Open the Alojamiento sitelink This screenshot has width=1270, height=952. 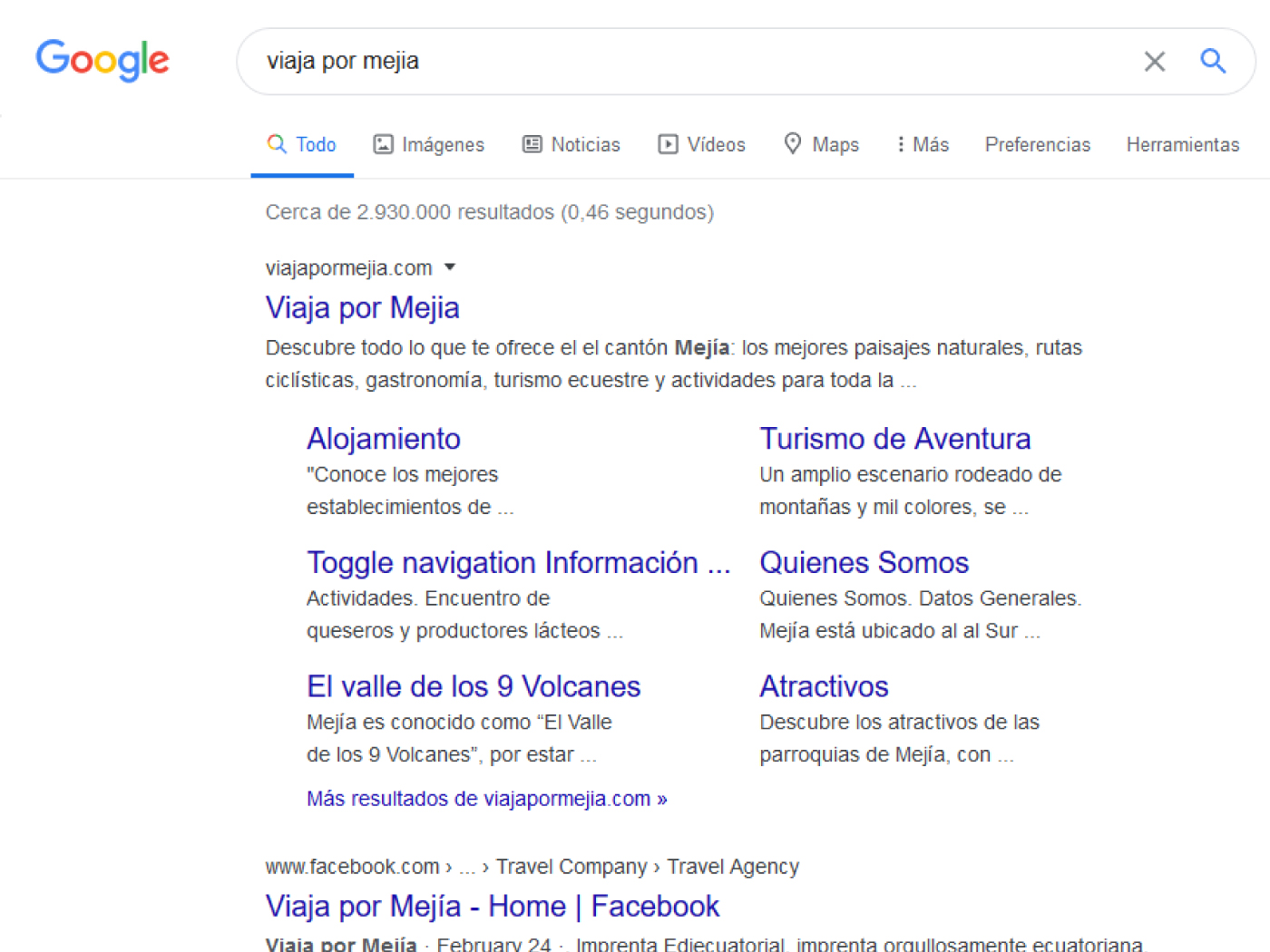[x=384, y=439]
